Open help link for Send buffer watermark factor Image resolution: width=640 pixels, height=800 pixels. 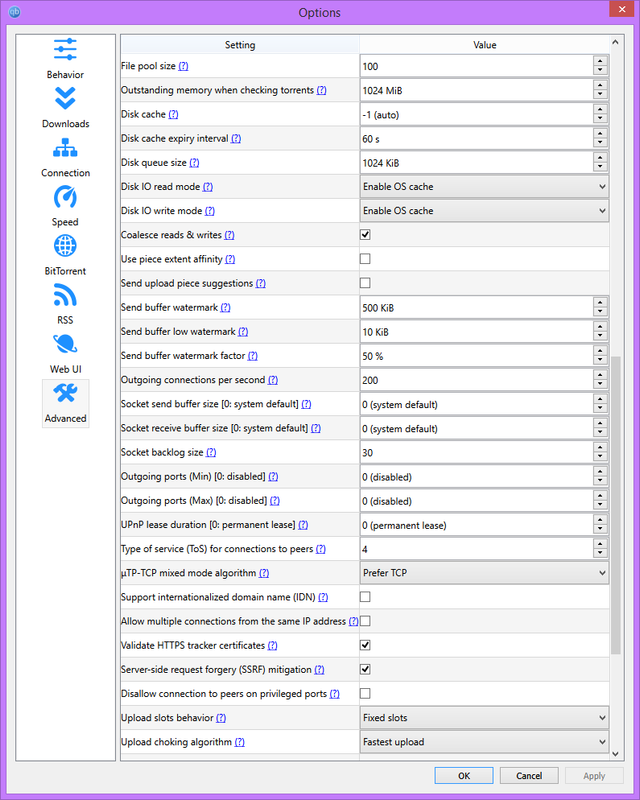pos(252,356)
